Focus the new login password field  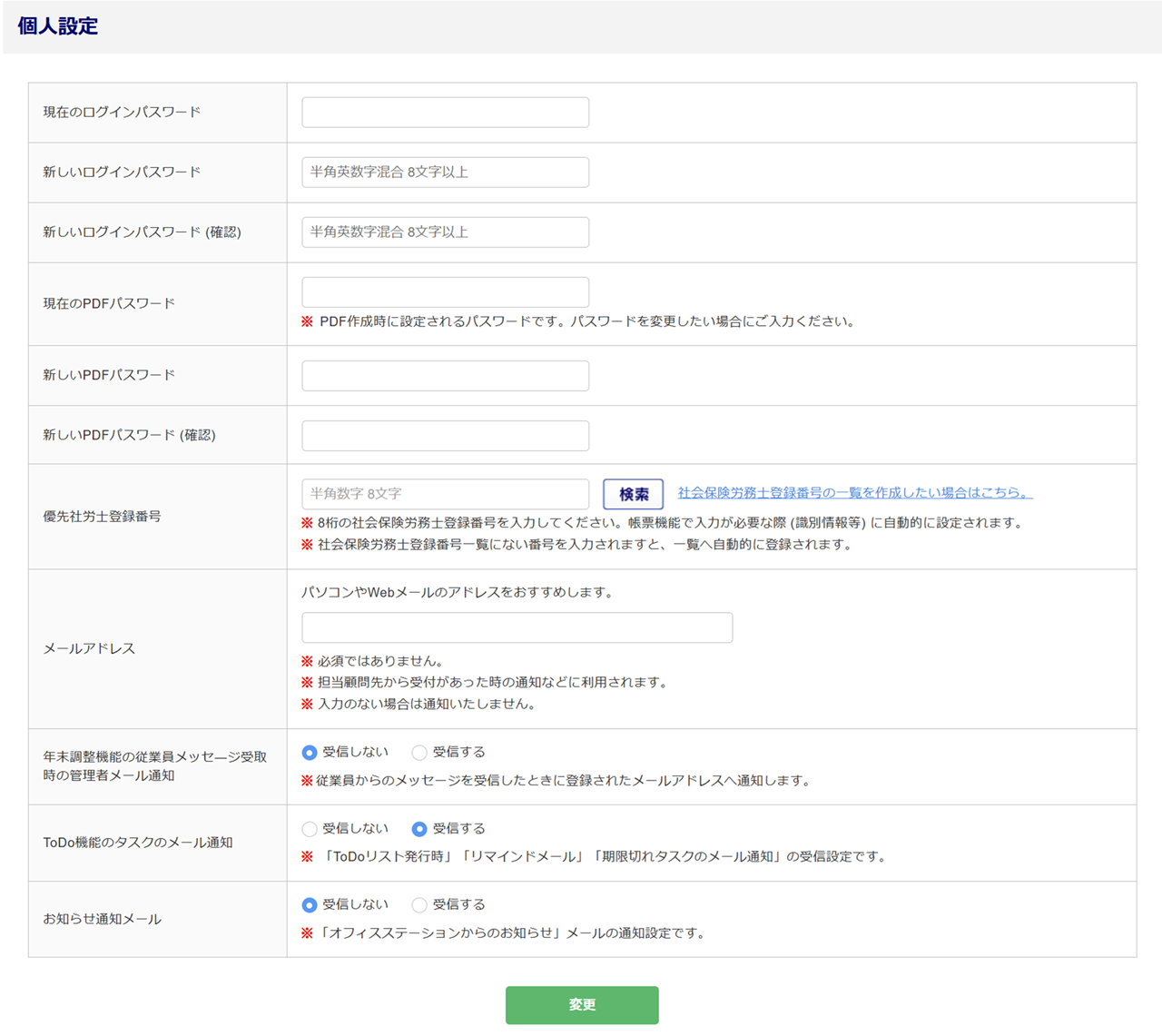445,173
